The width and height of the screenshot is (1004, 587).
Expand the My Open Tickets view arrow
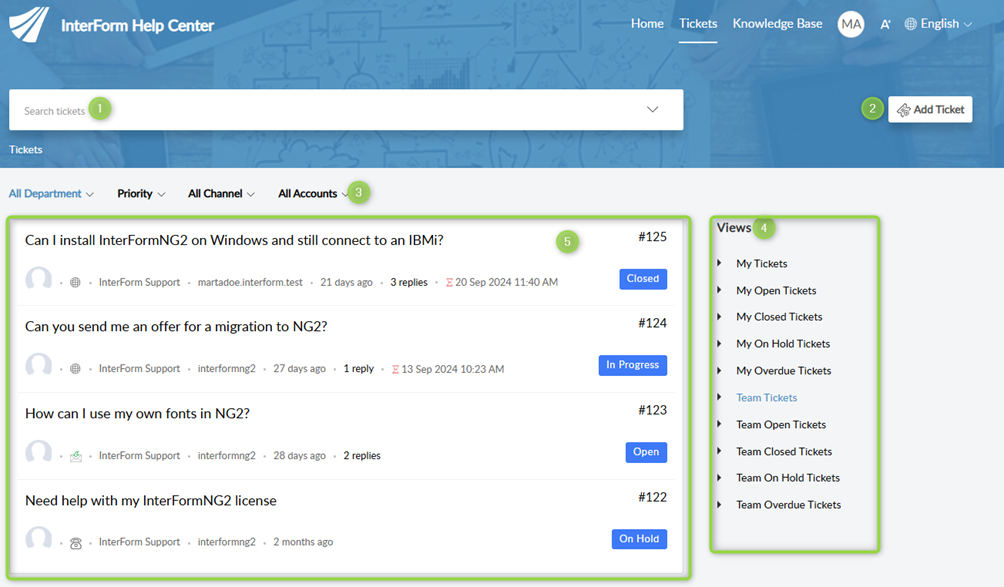(x=720, y=290)
